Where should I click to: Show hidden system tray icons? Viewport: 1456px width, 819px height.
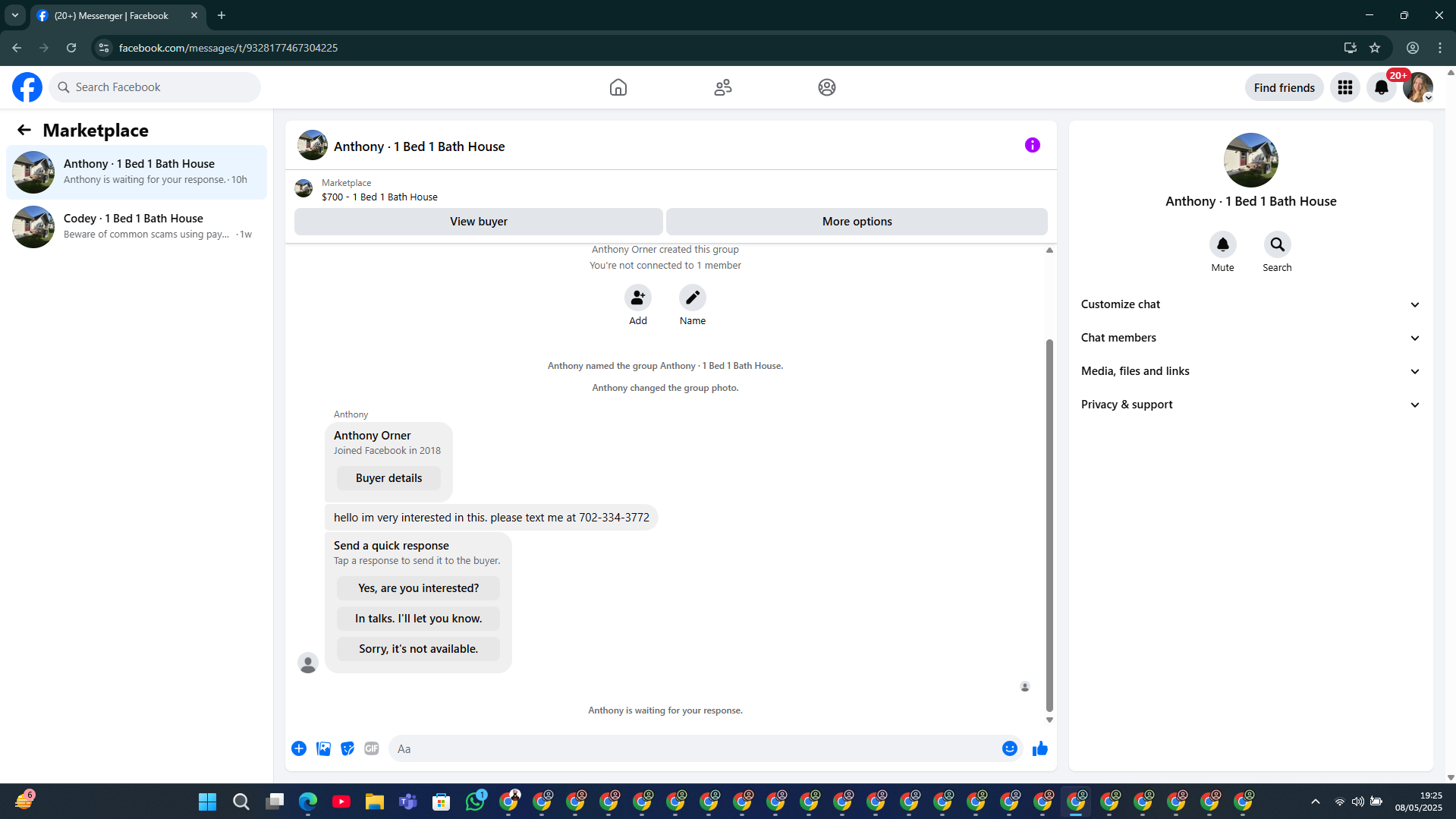point(1316,802)
